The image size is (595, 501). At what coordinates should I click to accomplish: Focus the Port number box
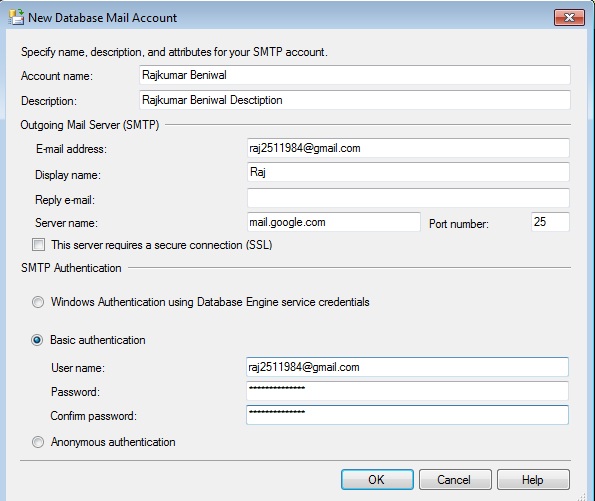click(x=550, y=222)
